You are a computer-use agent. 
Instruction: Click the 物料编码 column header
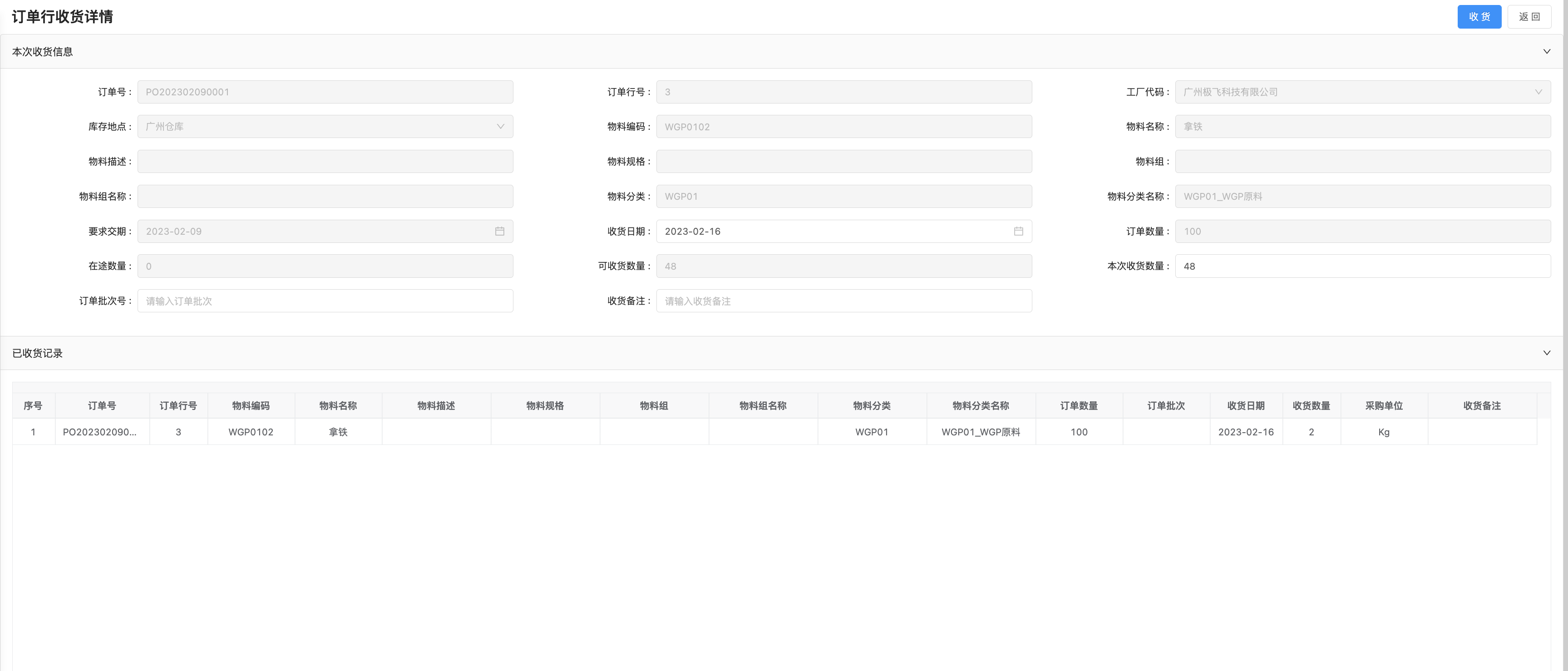coord(251,405)
